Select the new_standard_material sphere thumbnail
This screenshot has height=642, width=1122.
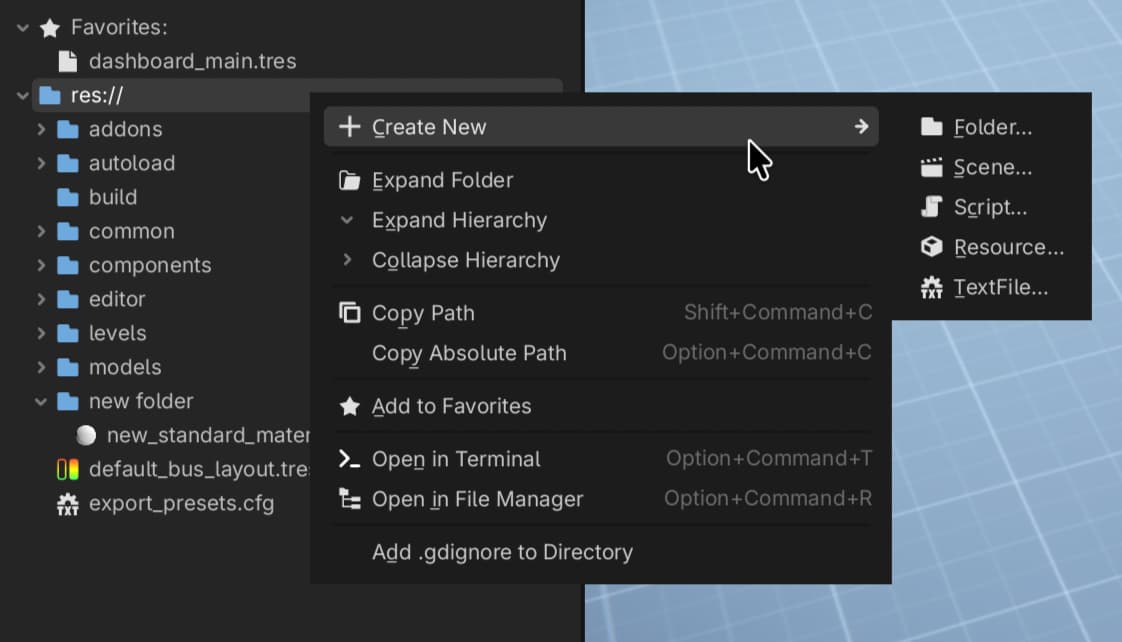click(x=87, y=435)
